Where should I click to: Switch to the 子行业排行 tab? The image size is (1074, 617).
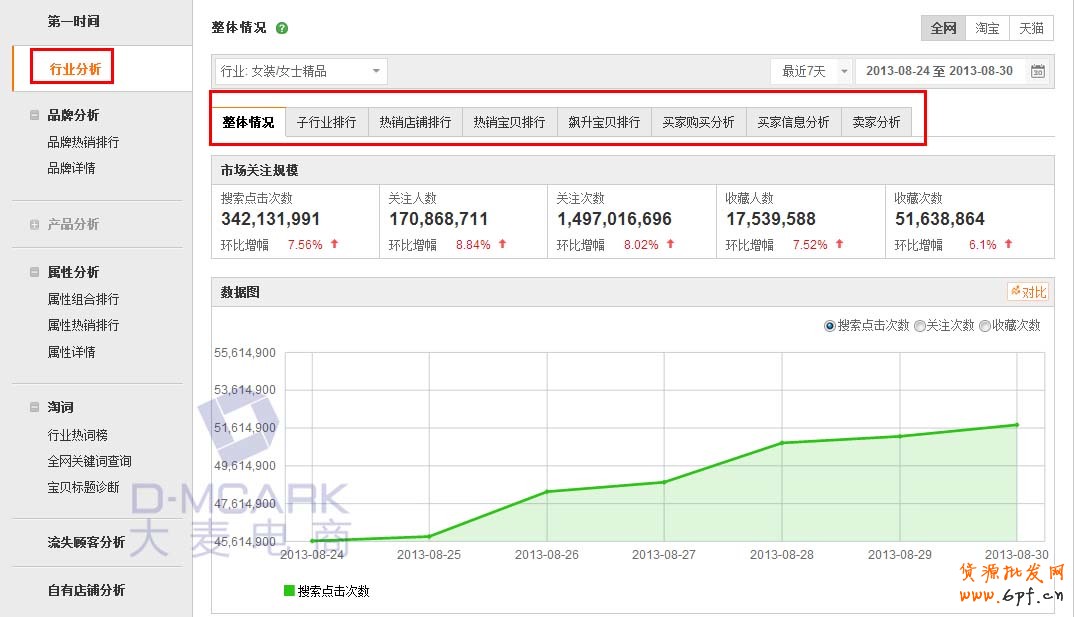pyautogui.click(x=326, y=122)
